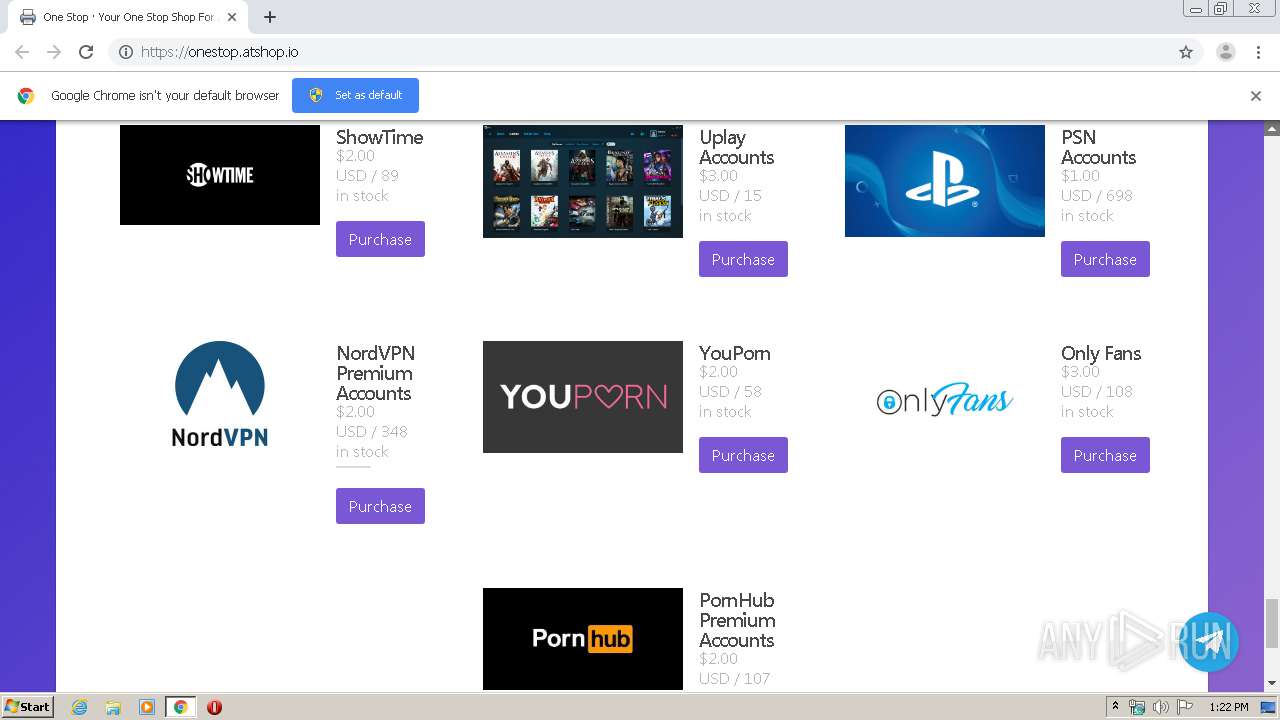Bookmark this page with the star icon
Image resolution: width=1280 pixels, height=720 pixels.
point(1186,52)
